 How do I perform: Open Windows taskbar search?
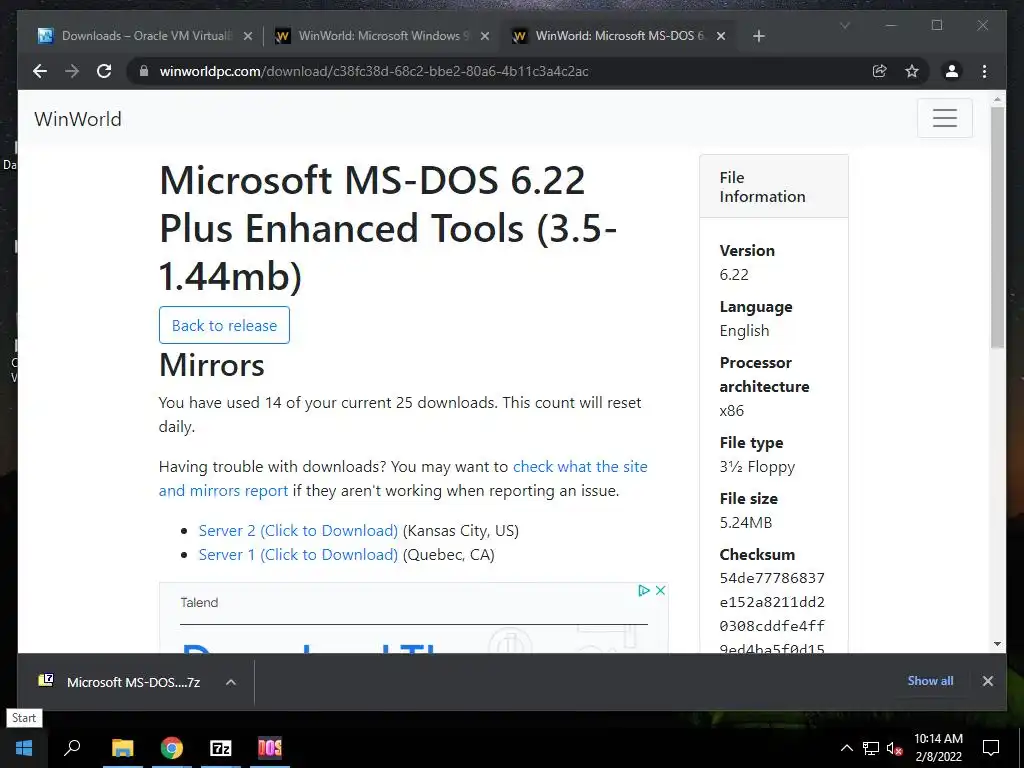pos(72,748)
